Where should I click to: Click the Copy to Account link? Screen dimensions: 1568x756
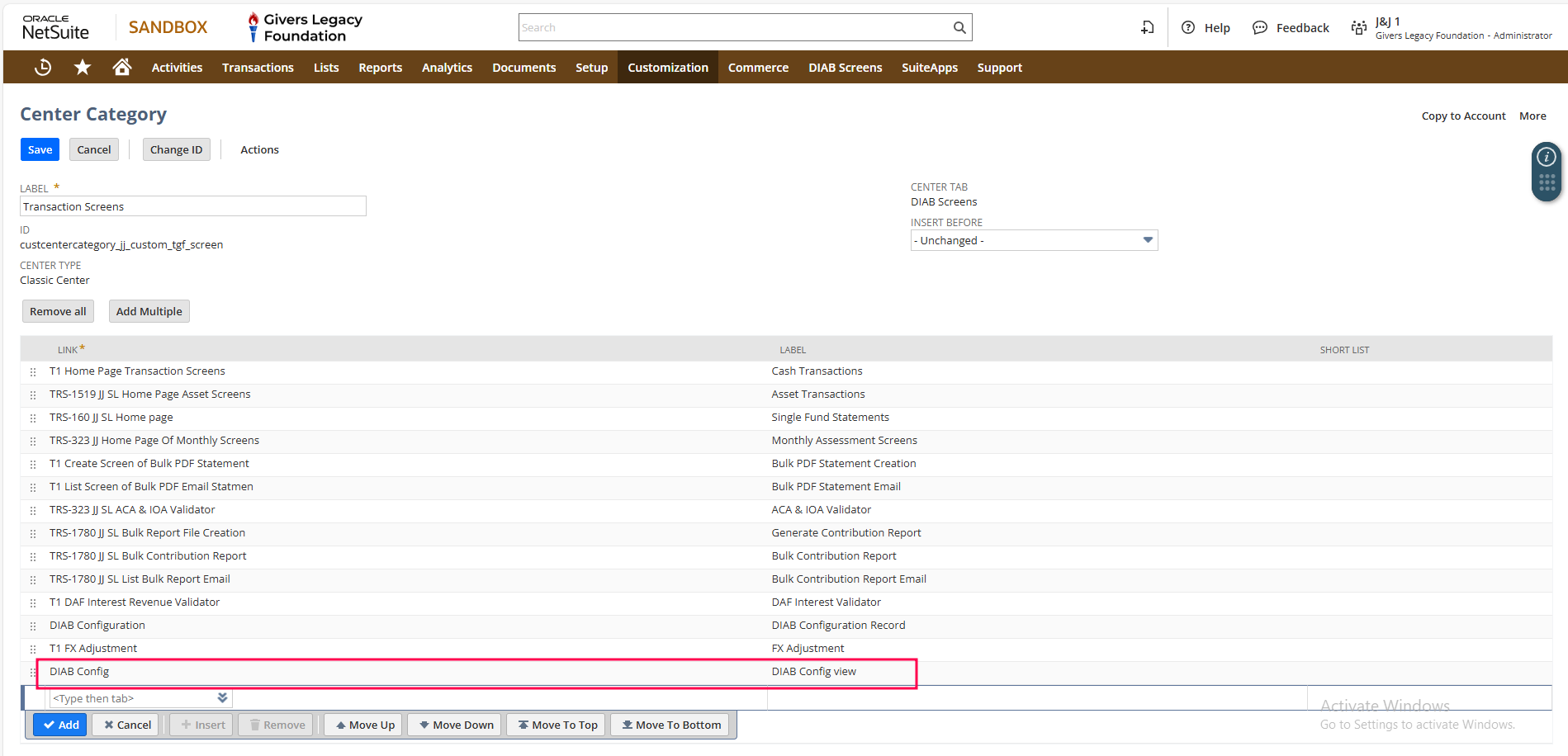point(1463,116)
